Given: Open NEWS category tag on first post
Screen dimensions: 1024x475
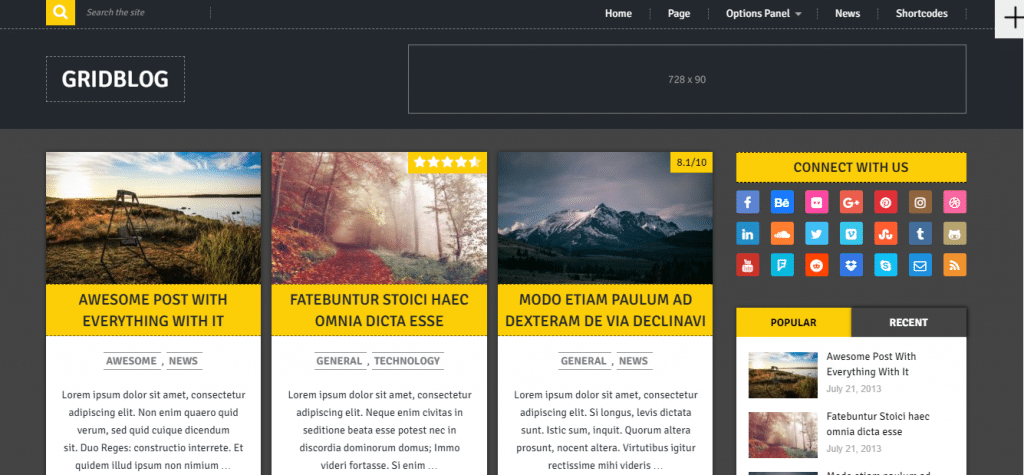Looking at the screenshot, I should [183, 361].
